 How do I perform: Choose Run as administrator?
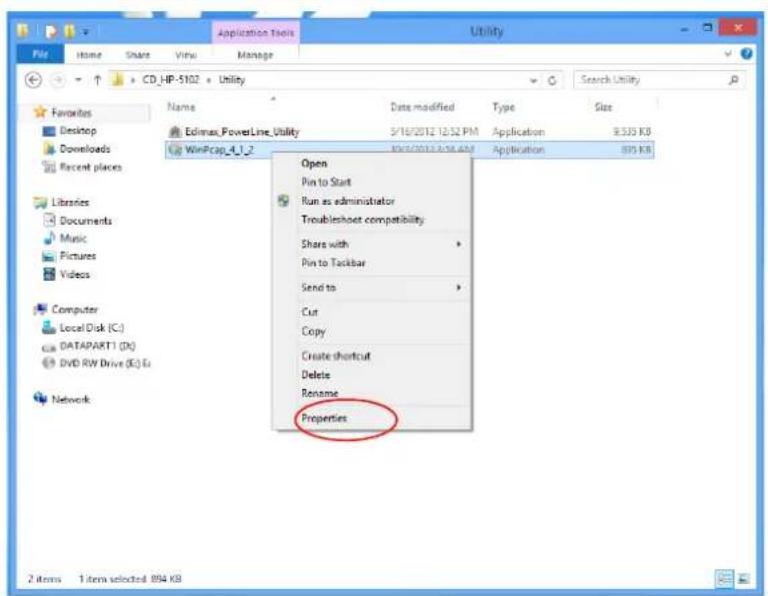(x=348, y=201)
